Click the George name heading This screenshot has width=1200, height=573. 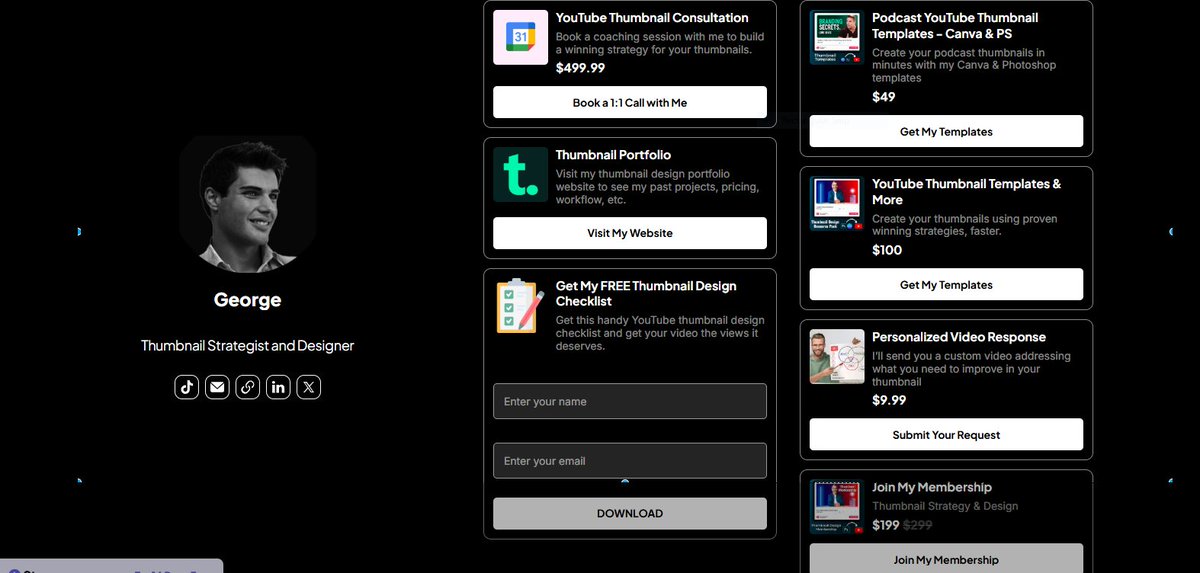pos(248,300)
